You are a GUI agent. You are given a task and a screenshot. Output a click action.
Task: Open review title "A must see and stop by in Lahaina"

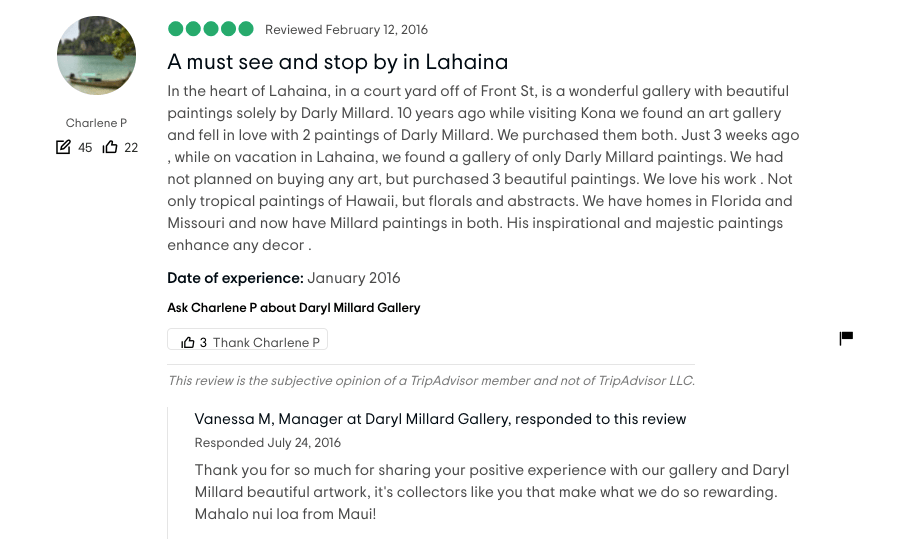pyautogui.click(x=337, y=62)
